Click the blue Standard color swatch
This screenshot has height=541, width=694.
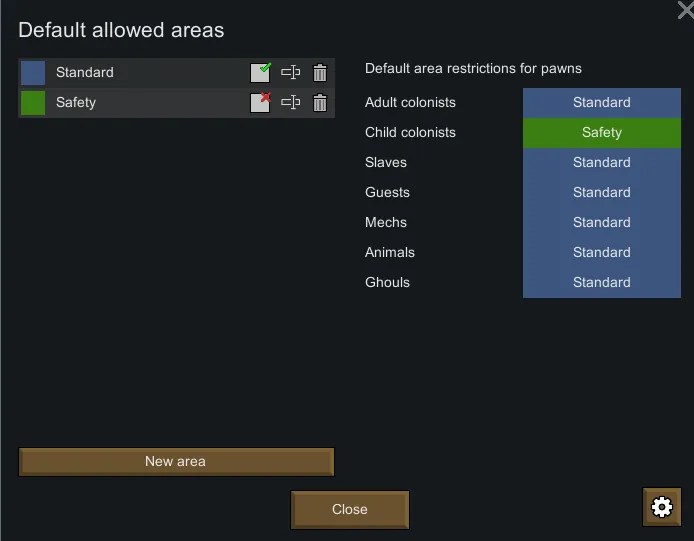(33, 73)
